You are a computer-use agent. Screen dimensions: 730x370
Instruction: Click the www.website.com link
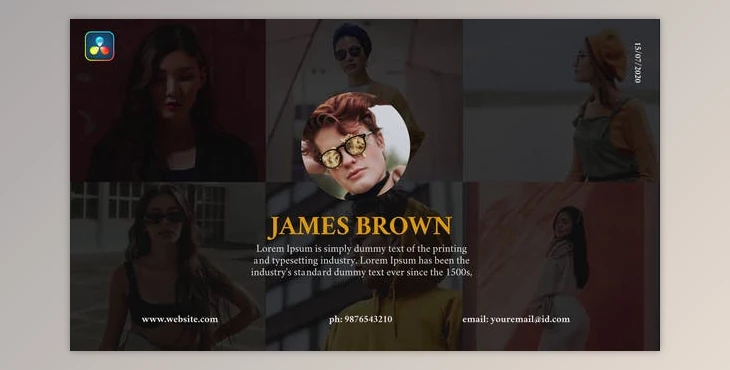pos(180,319)
